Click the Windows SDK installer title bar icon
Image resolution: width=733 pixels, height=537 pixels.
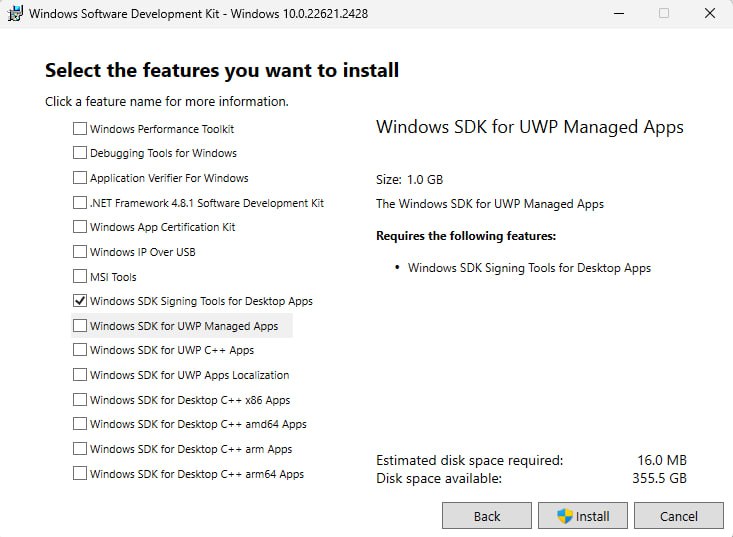(x=16, y=14)
